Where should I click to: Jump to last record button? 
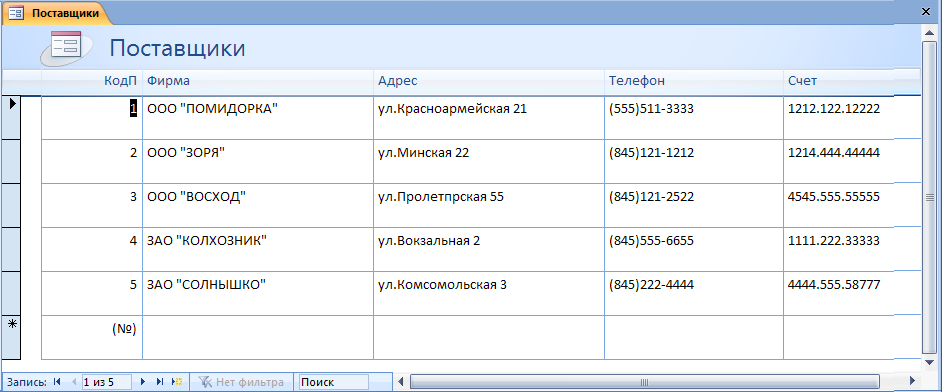(160, 382)
